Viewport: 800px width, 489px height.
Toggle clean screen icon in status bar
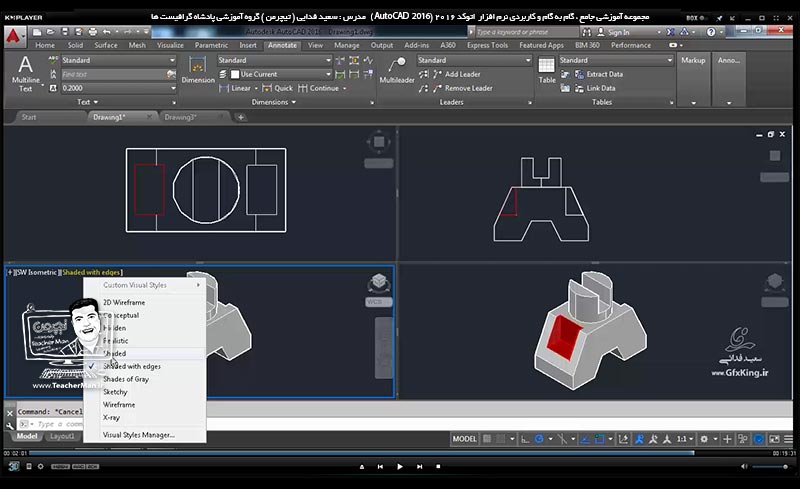click(x=774, y=439)
